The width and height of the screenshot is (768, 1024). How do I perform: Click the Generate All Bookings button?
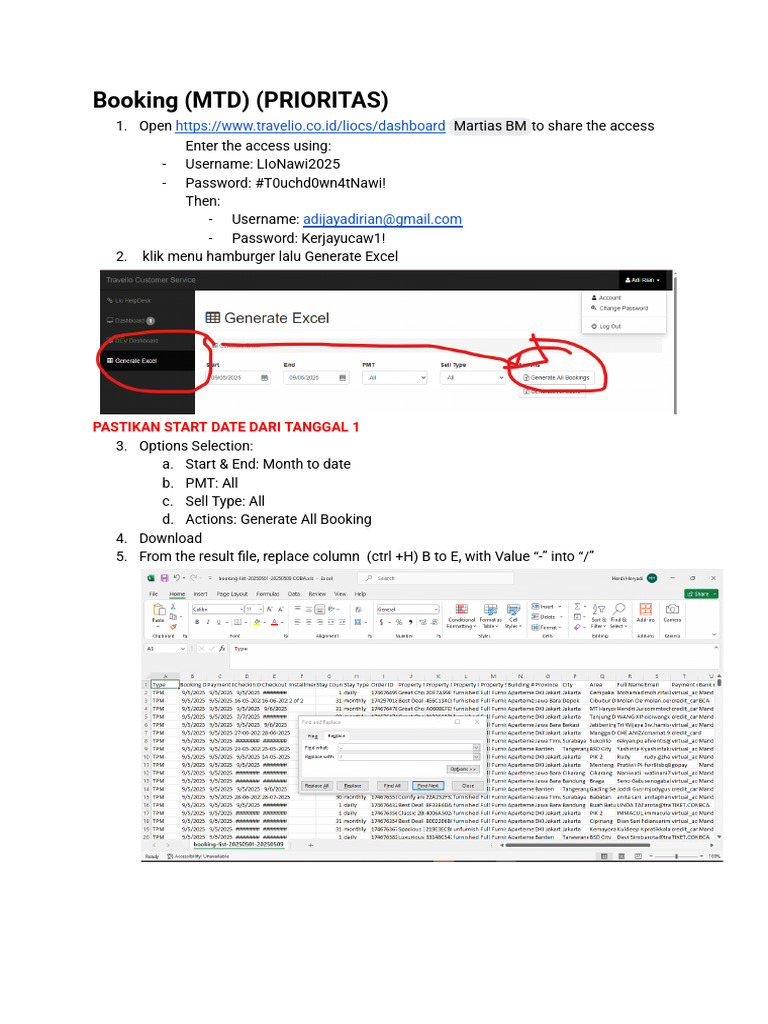557,377
